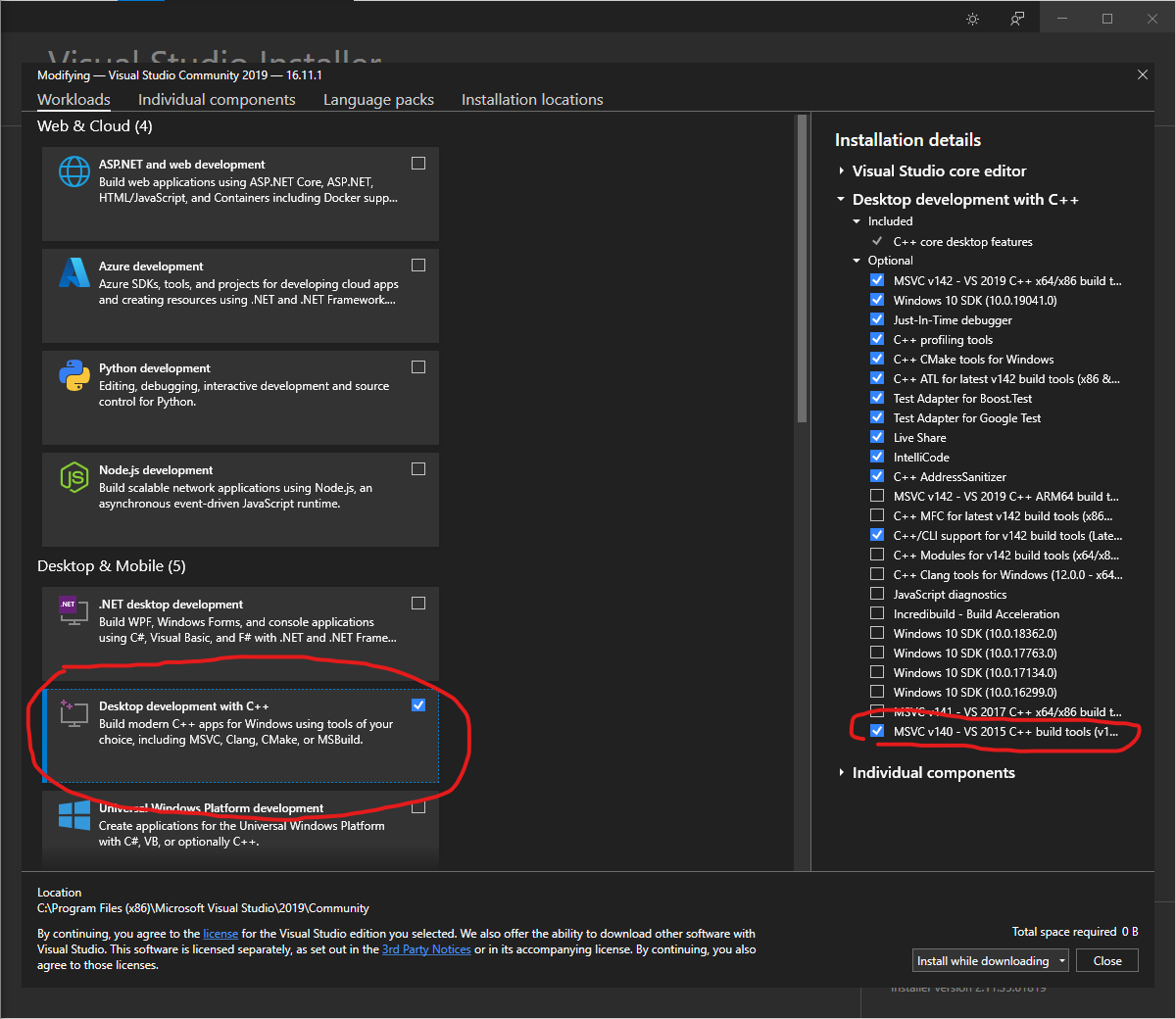Image resolution: width=1176 pixels, height=1019 pixels.
Task: Switch to the Workloads tab
Action: point(73,100)
